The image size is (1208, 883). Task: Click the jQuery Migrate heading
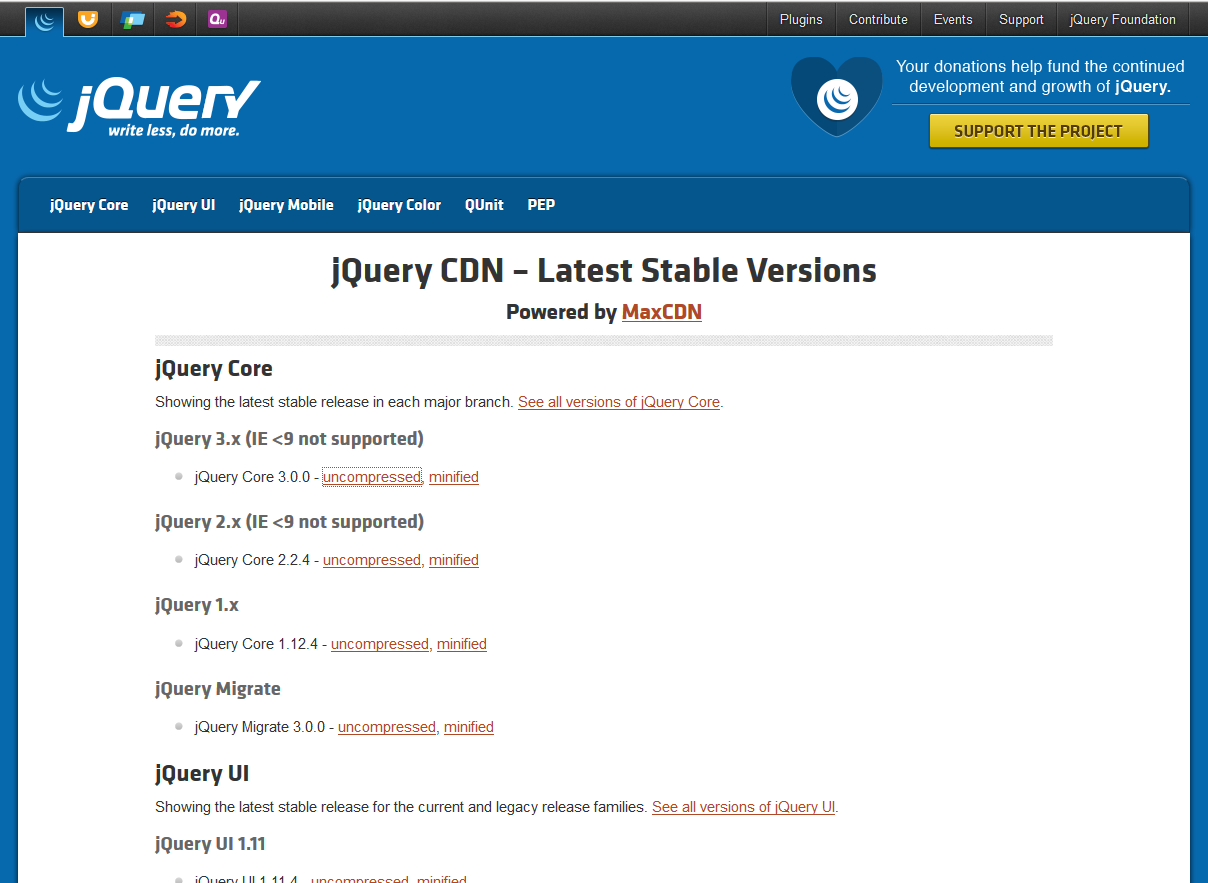coord(218,689)
